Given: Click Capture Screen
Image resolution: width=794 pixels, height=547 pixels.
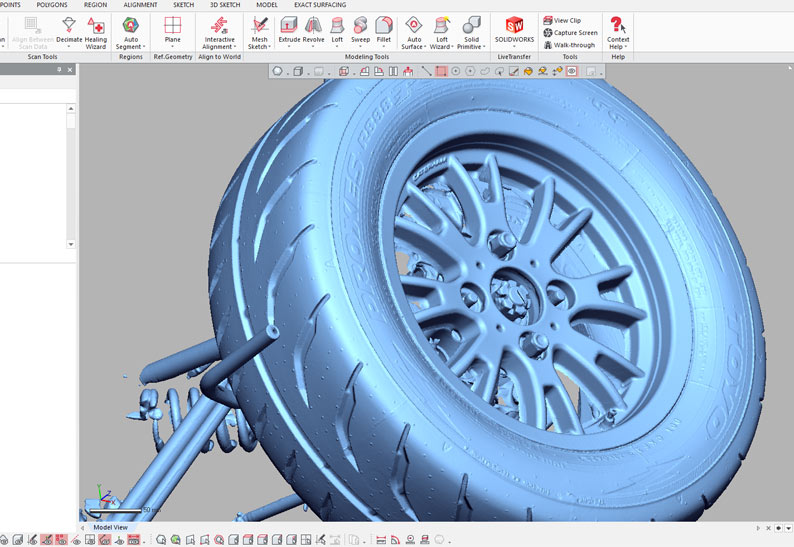Looking at the screenshot, I should click(570, 32).
